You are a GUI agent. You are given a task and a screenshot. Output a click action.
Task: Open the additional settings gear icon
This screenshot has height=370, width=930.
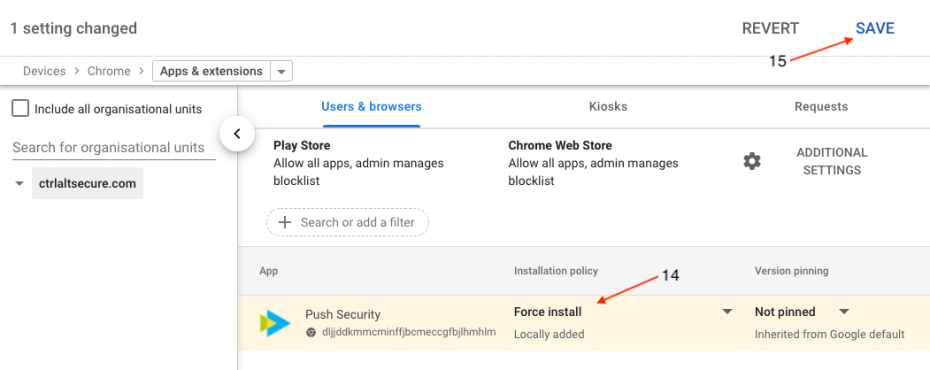click(x=752, y=161)
